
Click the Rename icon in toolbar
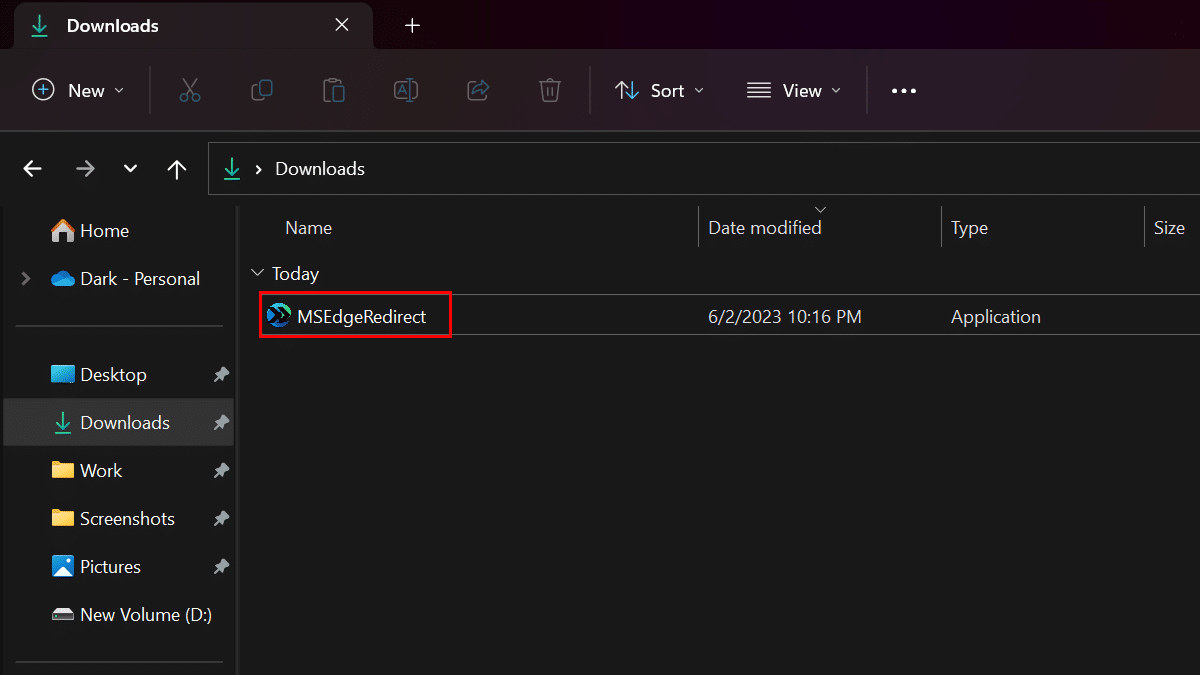(406, 91)
